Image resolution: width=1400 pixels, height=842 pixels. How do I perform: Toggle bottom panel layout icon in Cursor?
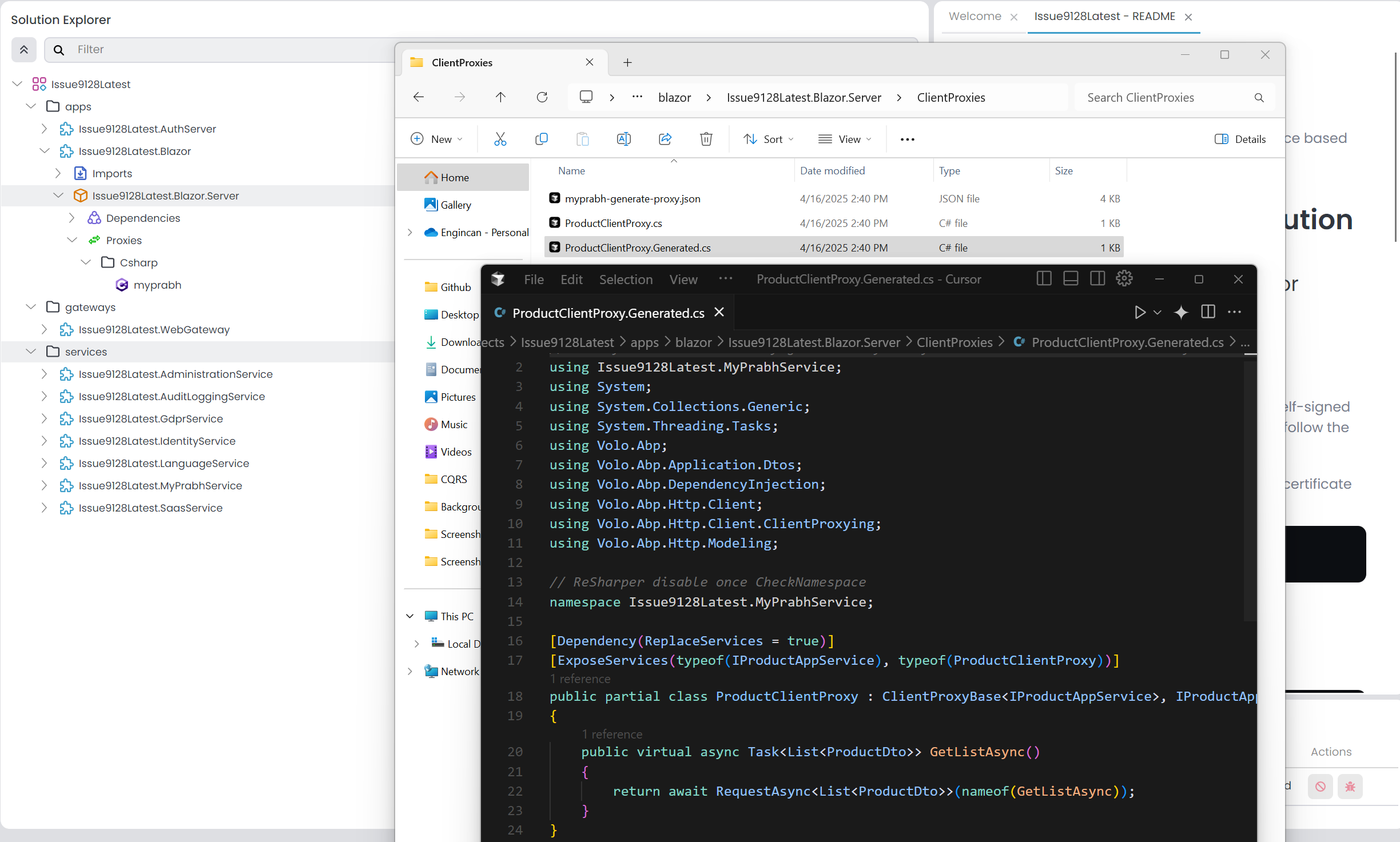coord(1071,279)
